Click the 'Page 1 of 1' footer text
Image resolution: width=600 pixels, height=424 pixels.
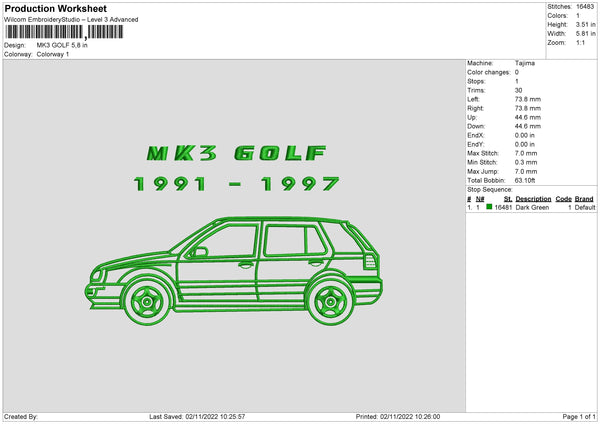[x=579, y=417]
